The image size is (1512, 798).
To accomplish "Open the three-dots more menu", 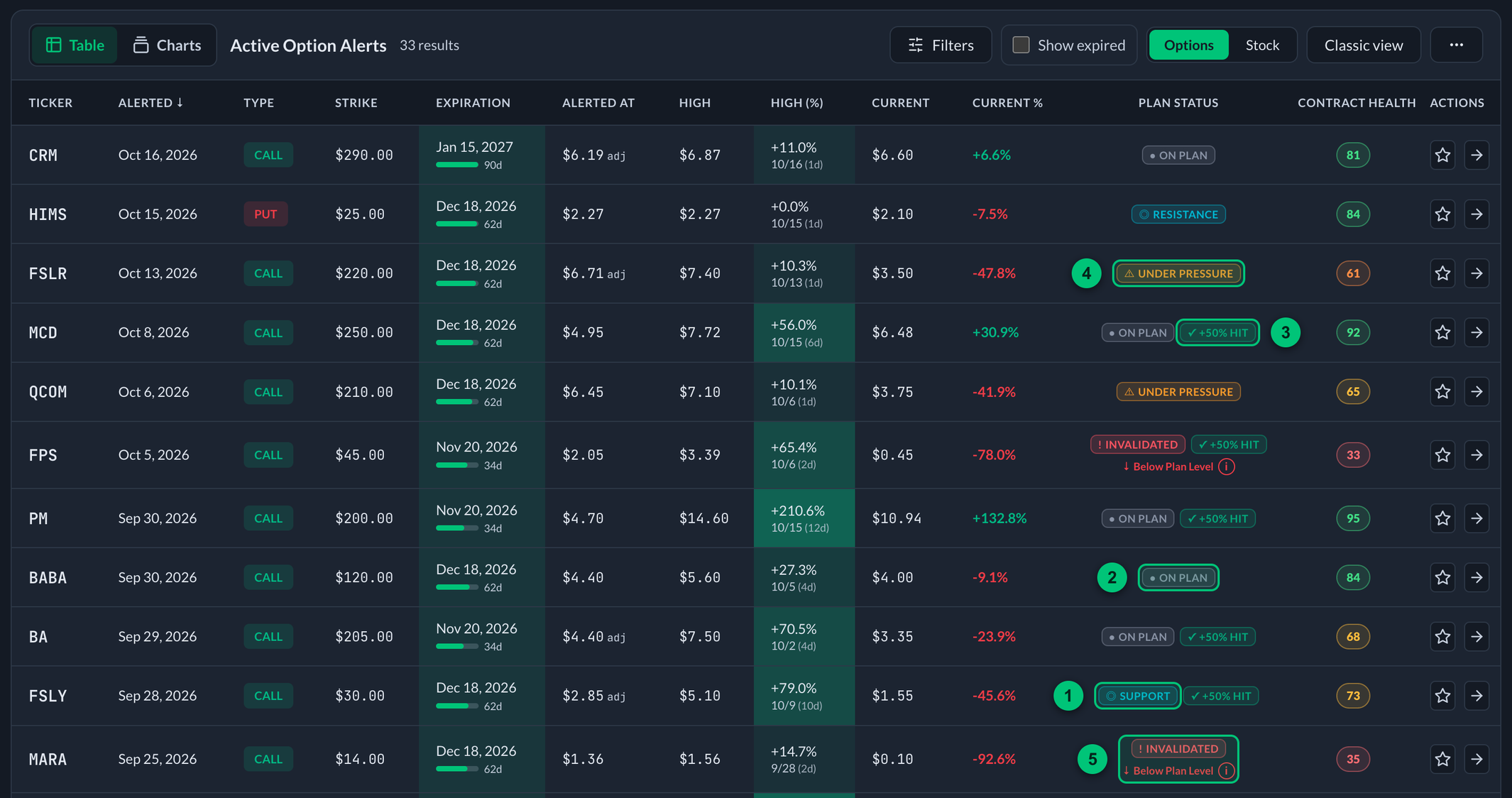I will [x=1457, y=45].
